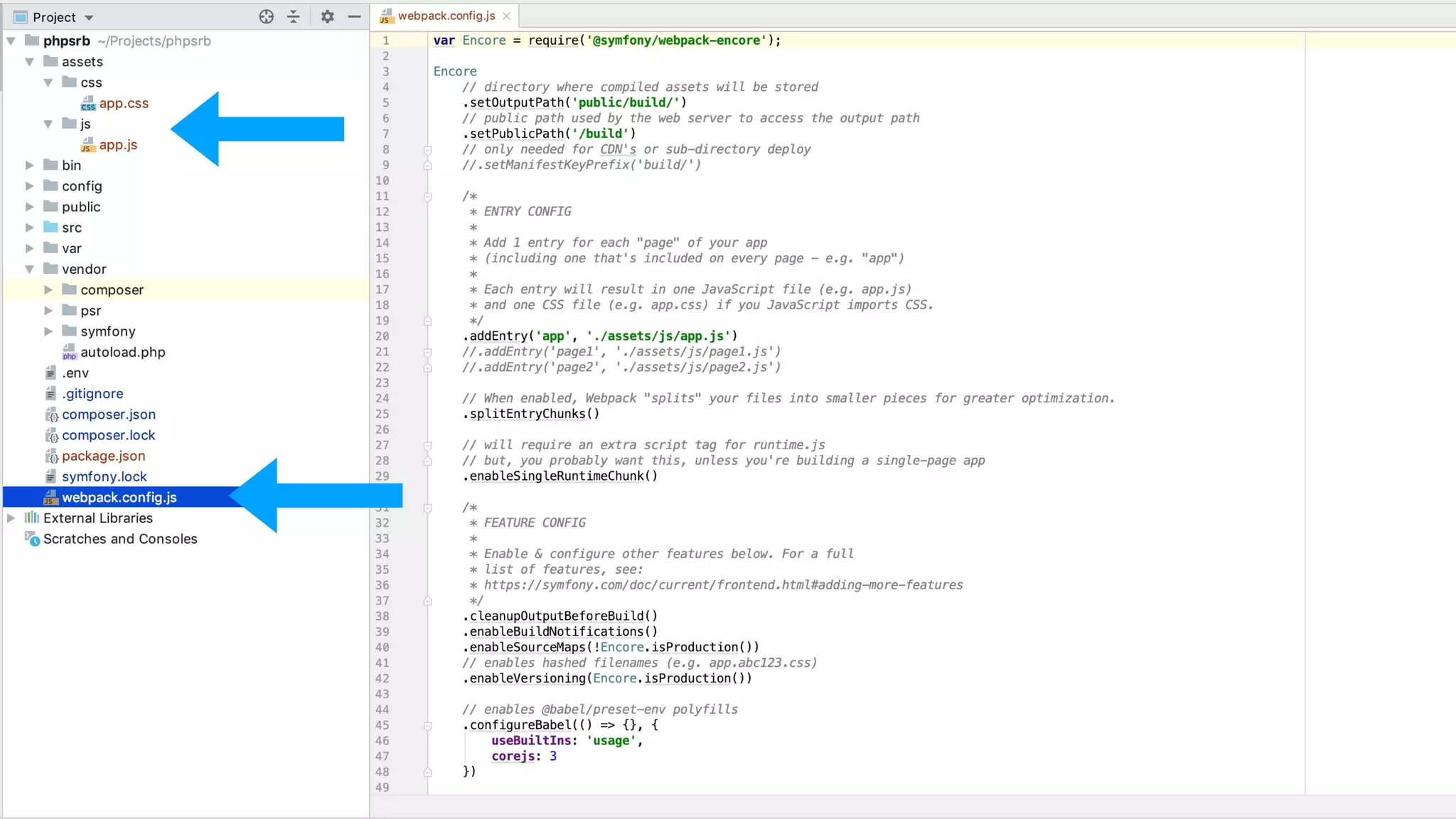Toggle fold marker at line 27 comment
This screenshot has width=1456, height=819.
[427, 445]
